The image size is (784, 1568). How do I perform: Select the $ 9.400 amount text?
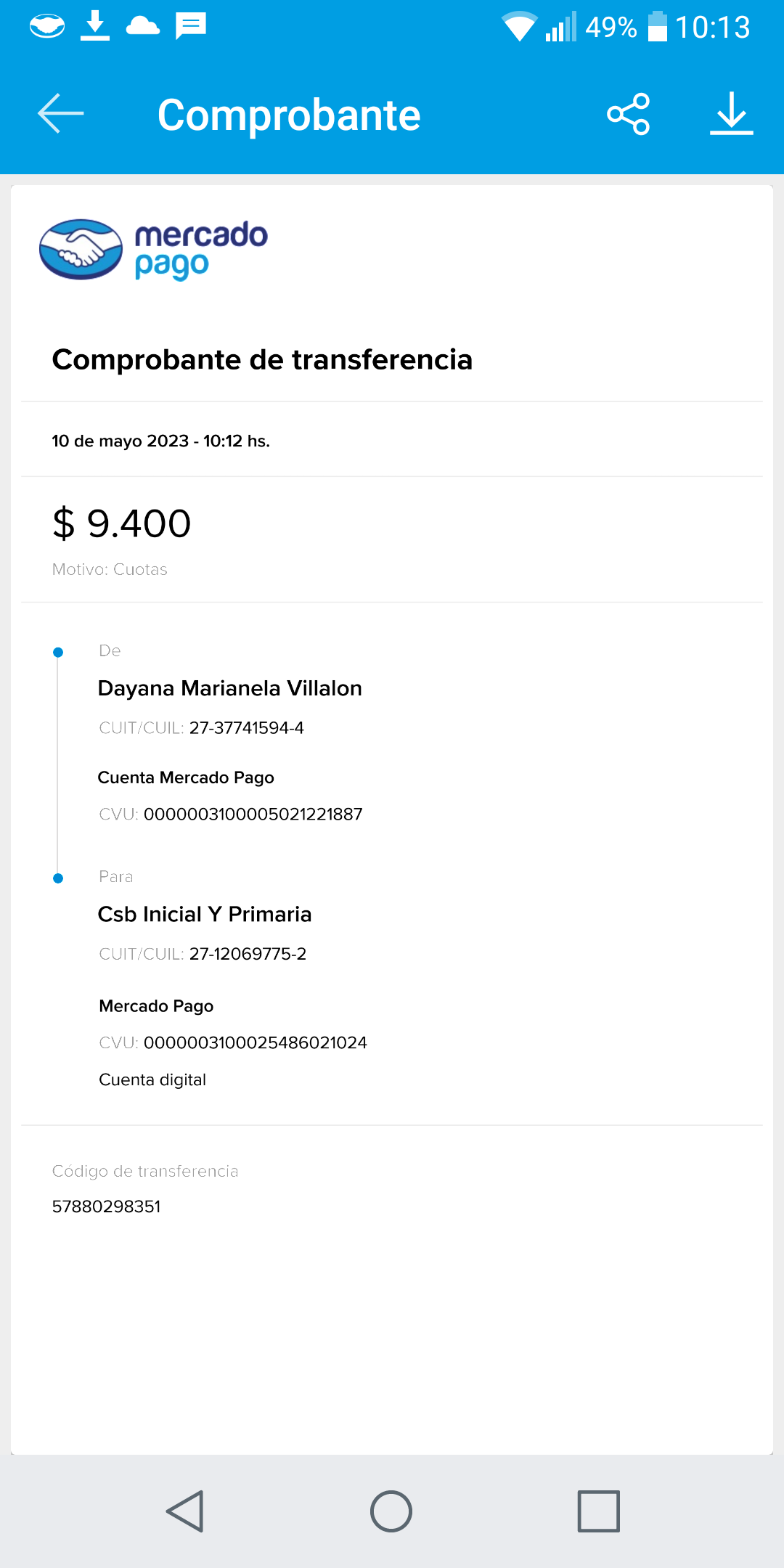(122, 523)
